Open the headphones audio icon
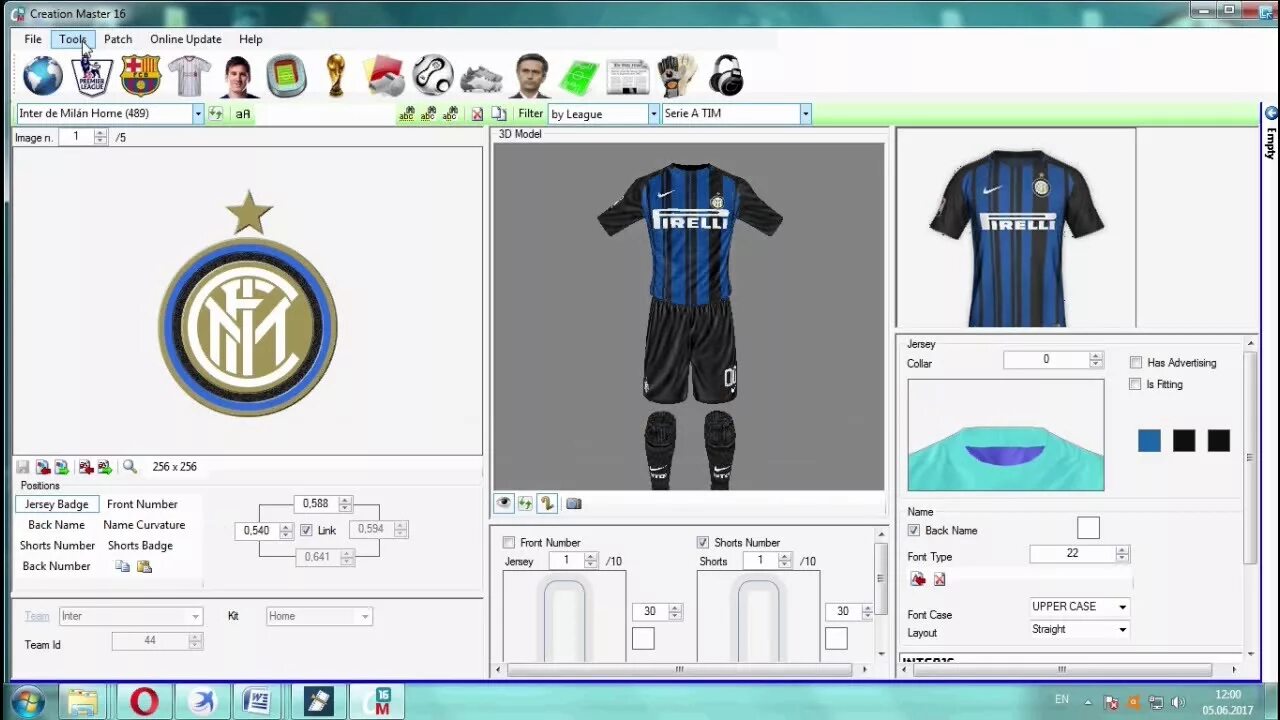Screen dimensions: 1280x720 pos(725,76)
